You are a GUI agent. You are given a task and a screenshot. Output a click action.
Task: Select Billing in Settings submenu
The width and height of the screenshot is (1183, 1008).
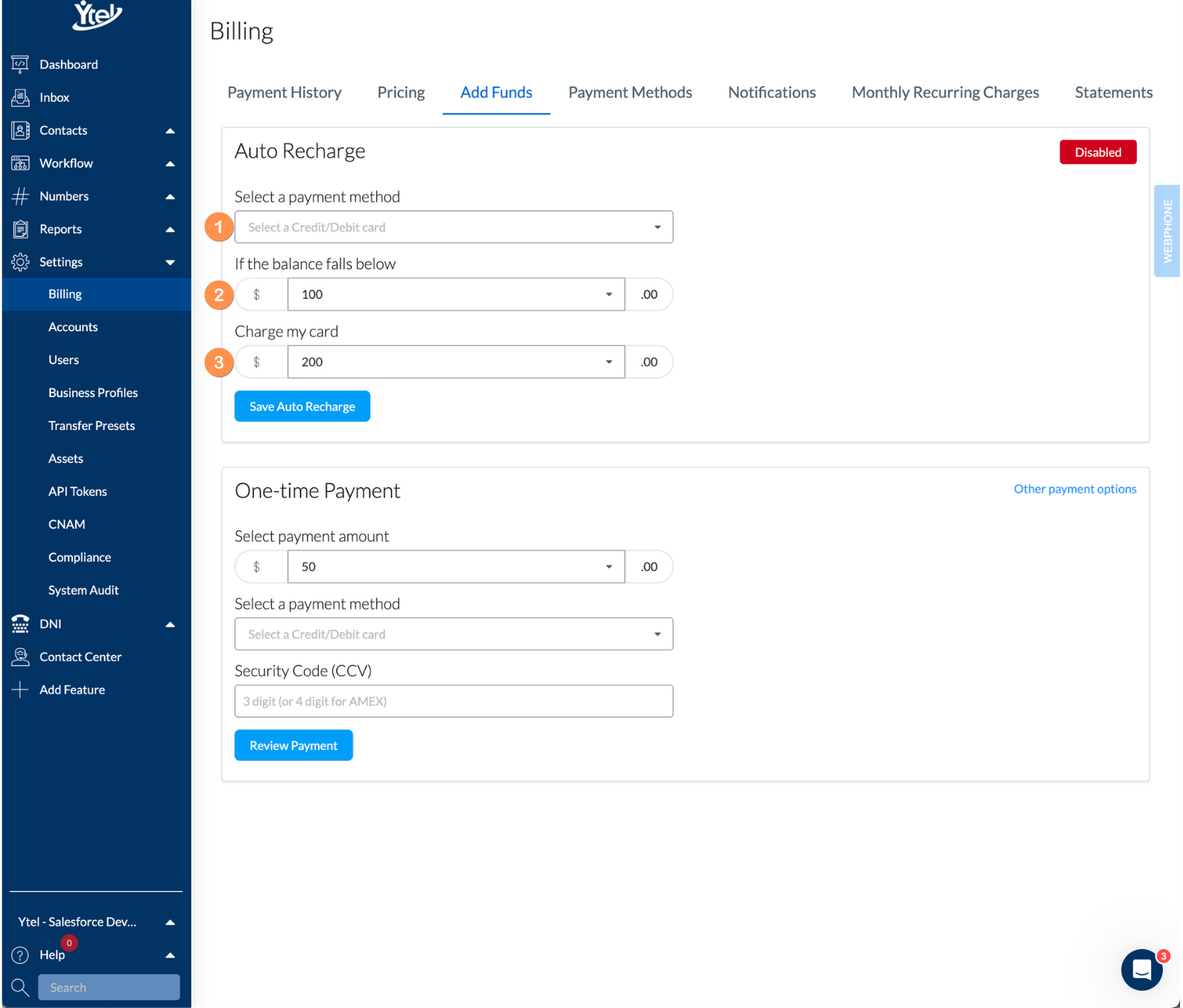(96, 294)
